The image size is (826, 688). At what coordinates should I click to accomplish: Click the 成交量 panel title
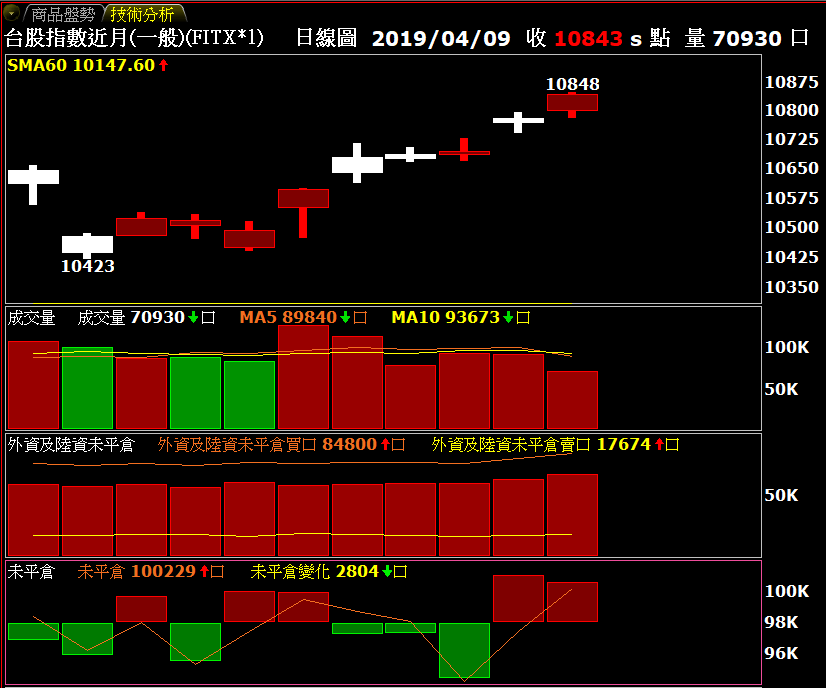pos(32,318)
